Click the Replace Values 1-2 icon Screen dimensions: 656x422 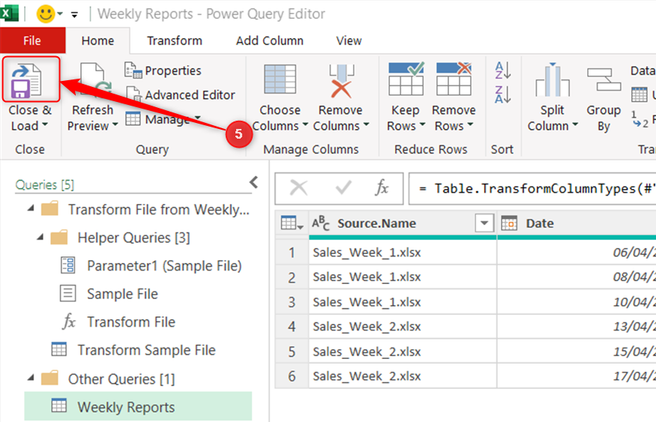(x=639, y=119)
